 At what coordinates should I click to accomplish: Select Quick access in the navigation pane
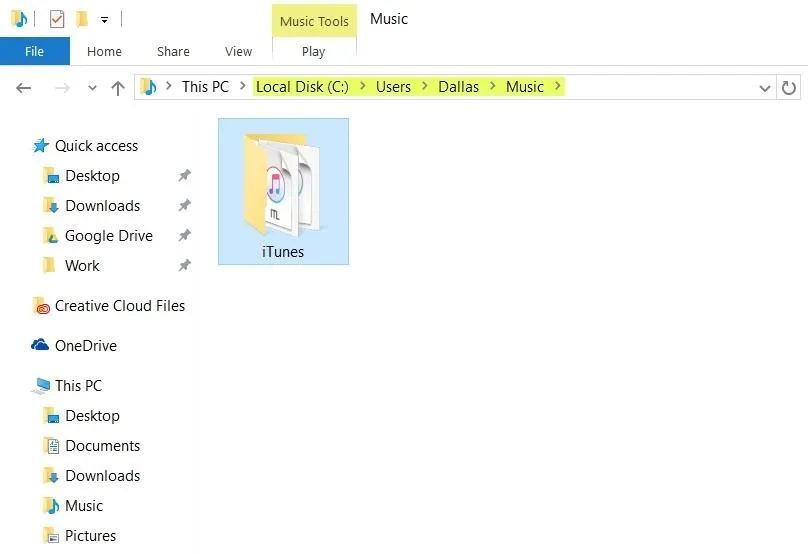click(96, 146)
